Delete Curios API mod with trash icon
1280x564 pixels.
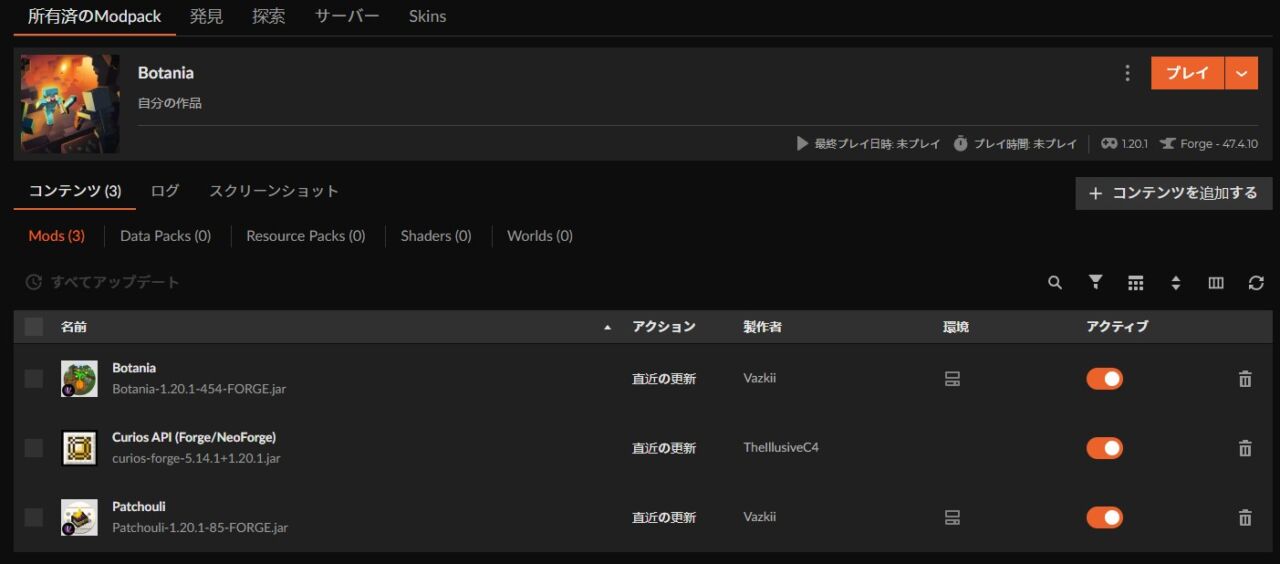(x=1245, y=448)
